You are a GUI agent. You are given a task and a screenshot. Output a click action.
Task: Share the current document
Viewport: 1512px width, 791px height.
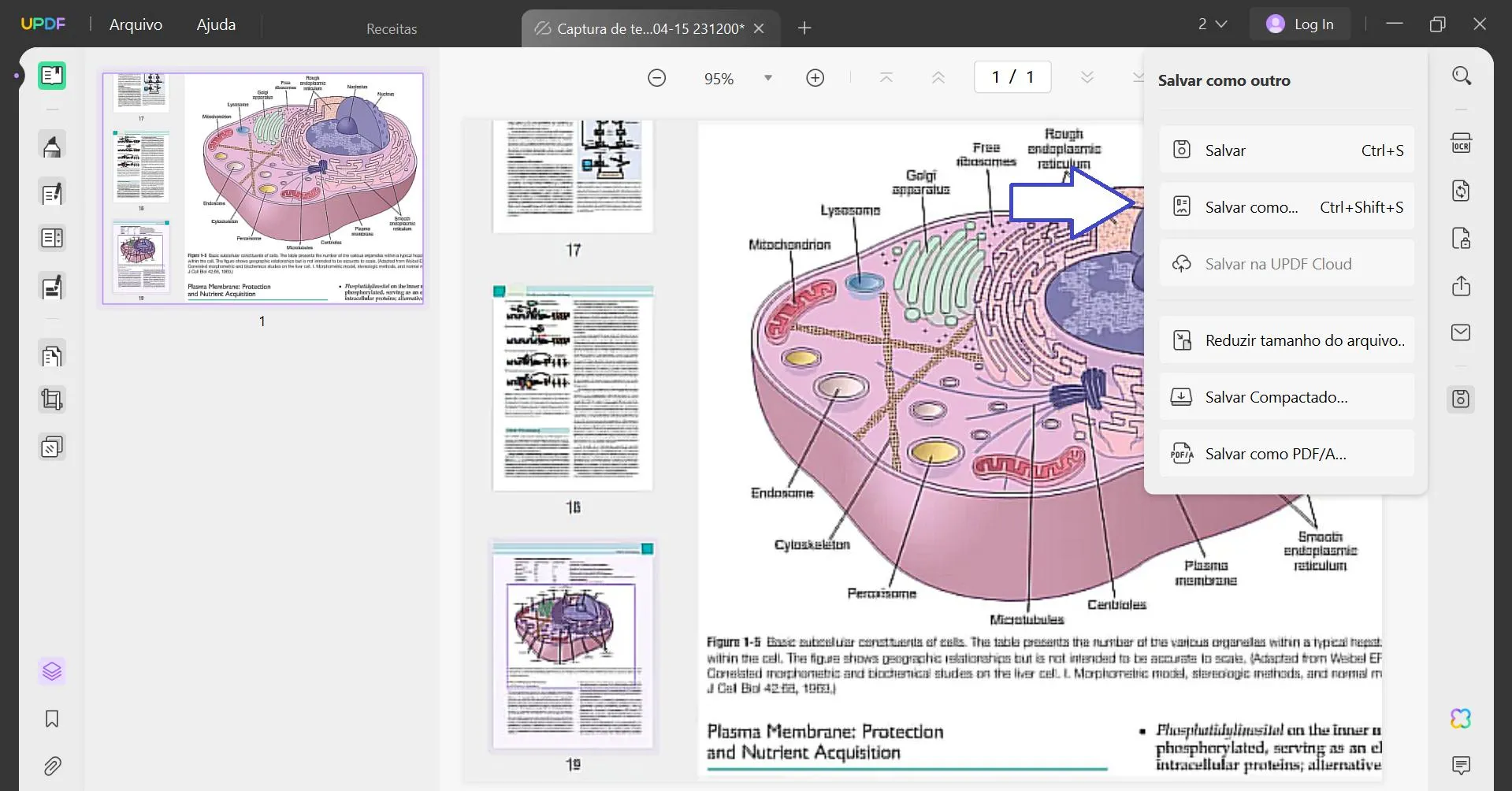[1462, 286]
